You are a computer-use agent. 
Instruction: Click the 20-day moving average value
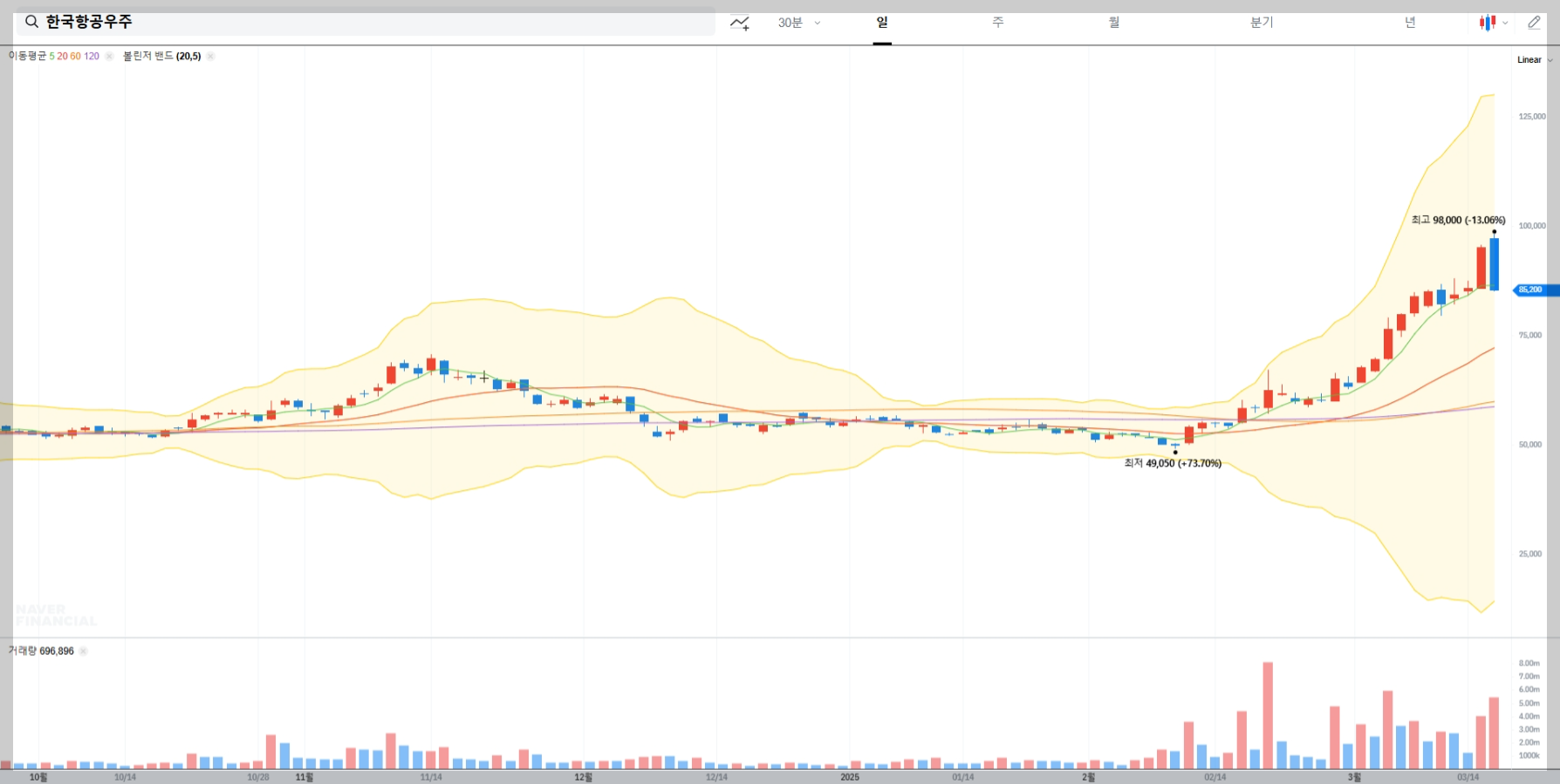point(62,57)
